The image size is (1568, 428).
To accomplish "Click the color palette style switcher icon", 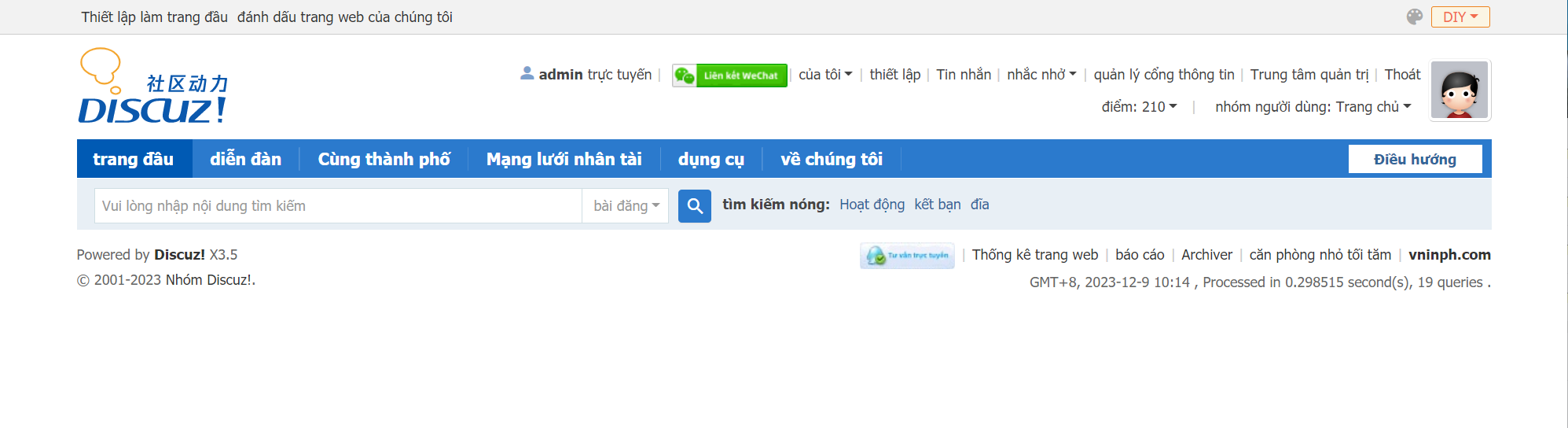I will pyautogui.click(x=1414, y=17).
